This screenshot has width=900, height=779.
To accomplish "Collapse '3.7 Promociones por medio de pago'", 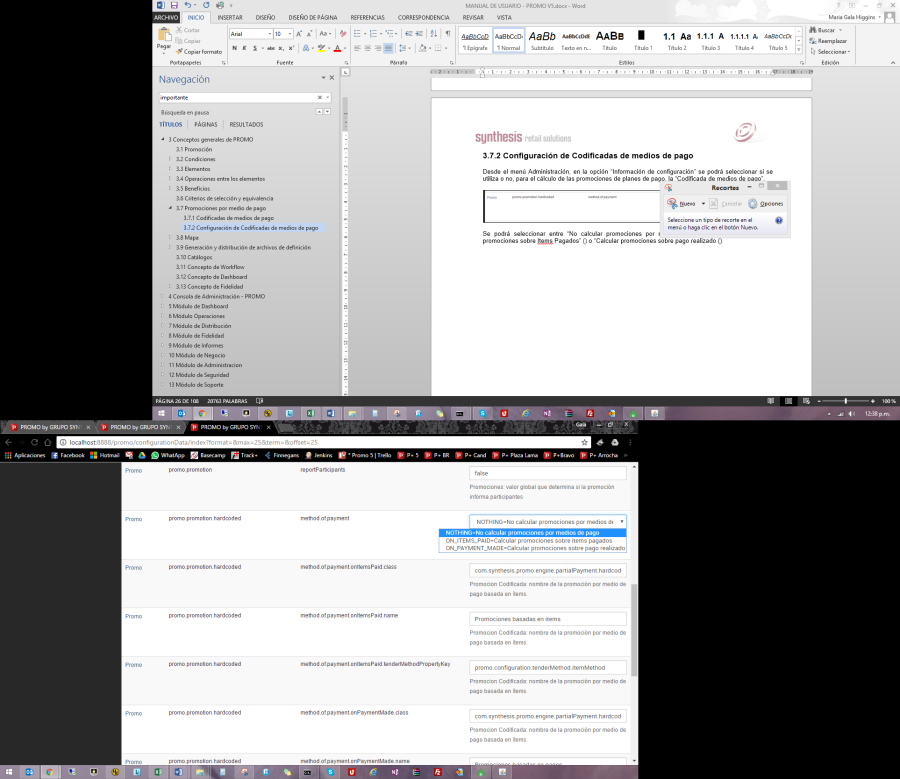I will tap(170, 208).
